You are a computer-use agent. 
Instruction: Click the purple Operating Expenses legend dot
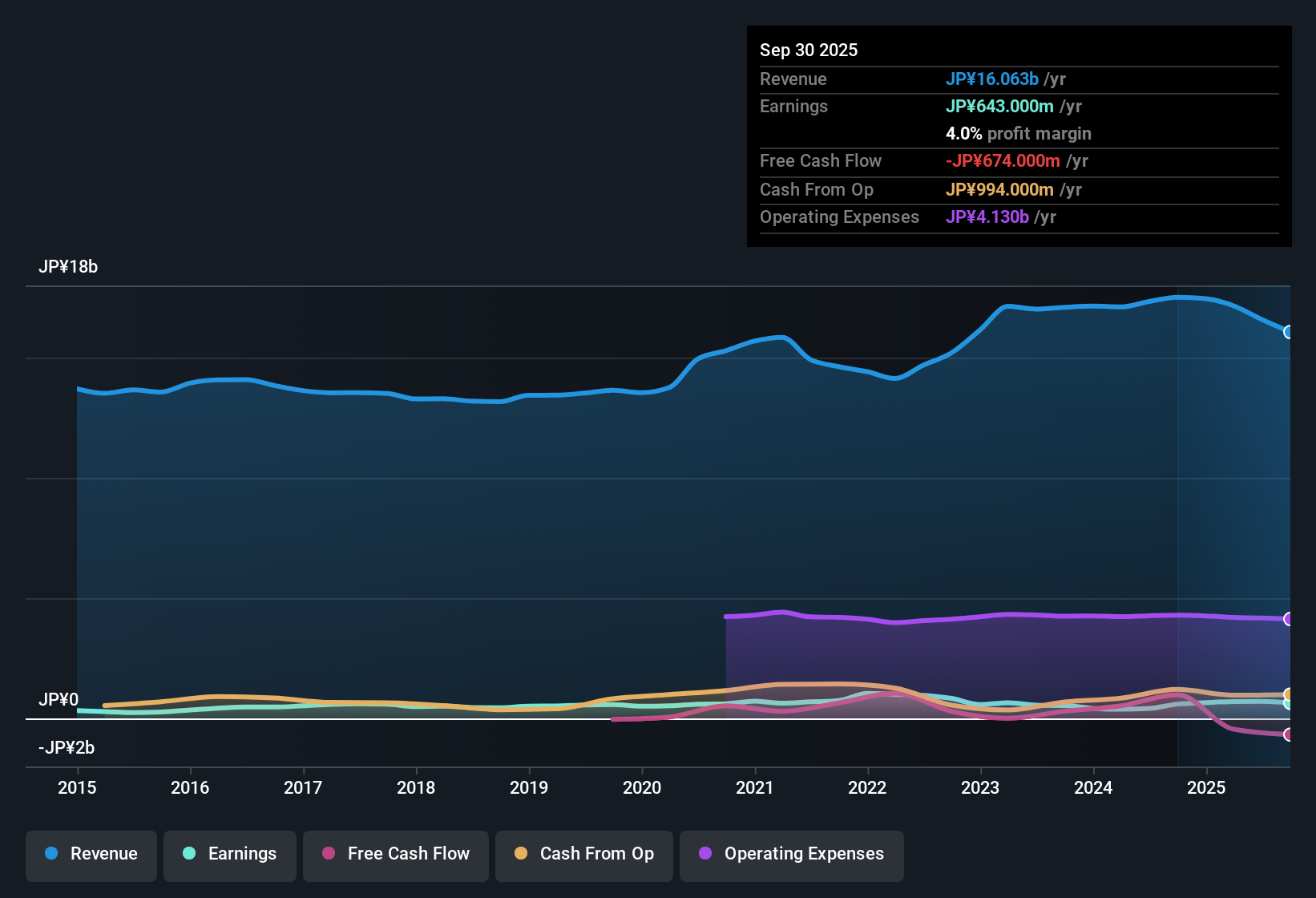tap(705, 854)
